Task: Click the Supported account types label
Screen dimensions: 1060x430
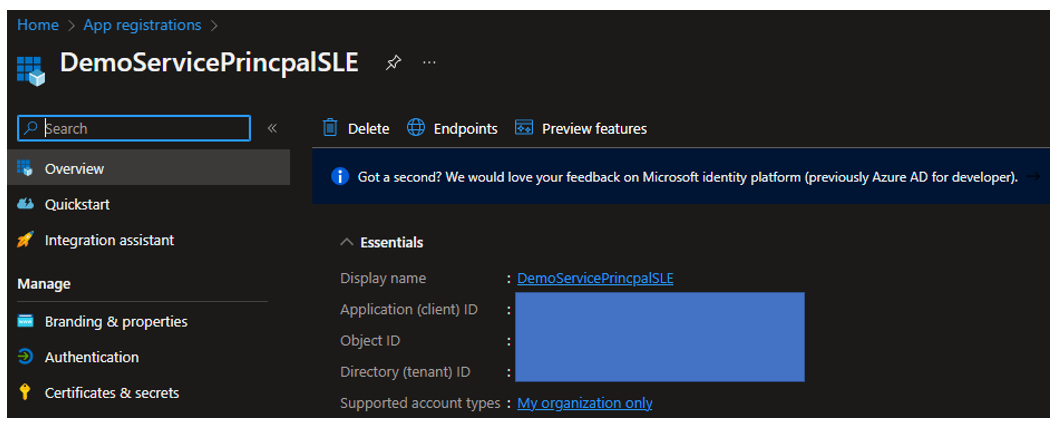Action: click(x=420, y=403)
